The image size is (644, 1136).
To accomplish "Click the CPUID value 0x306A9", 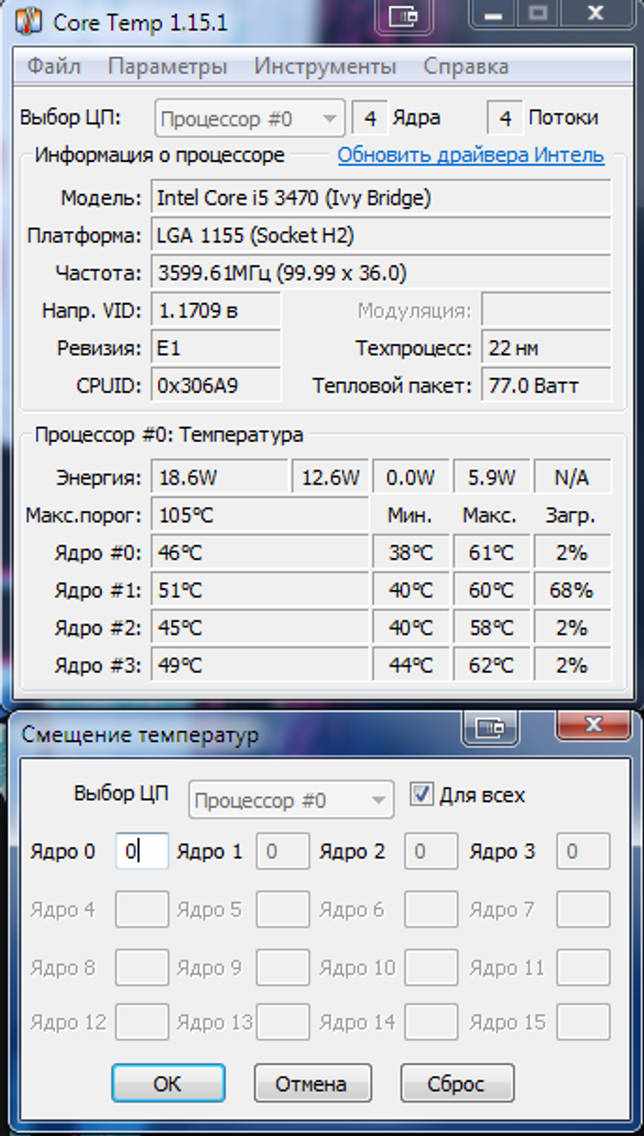I will (216, 386).
